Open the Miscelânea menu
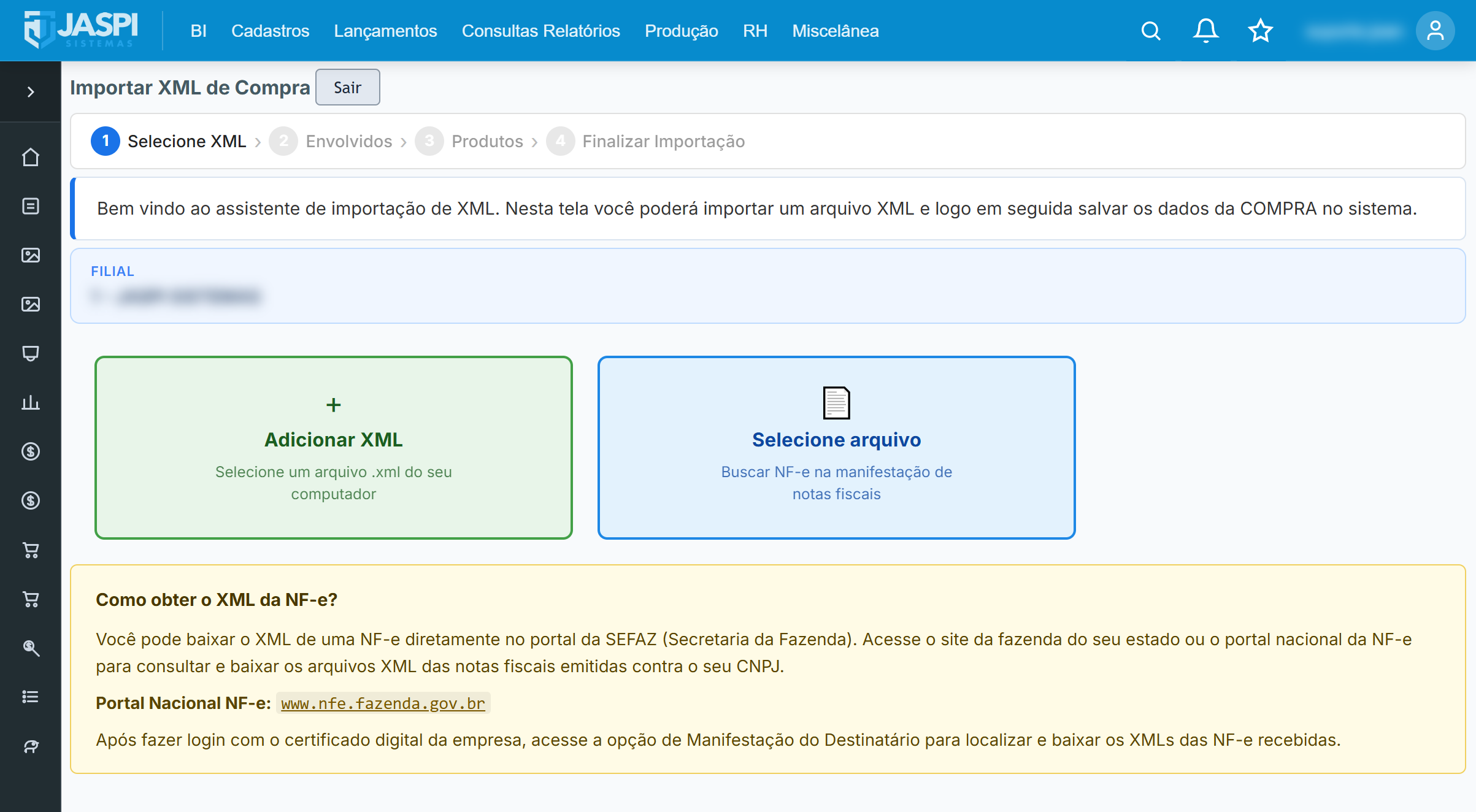 [835, 31]
